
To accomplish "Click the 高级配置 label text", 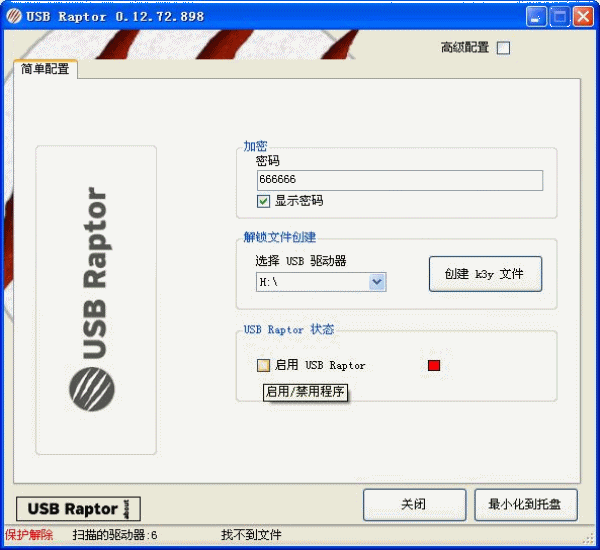I will click(x=465, y=47).
